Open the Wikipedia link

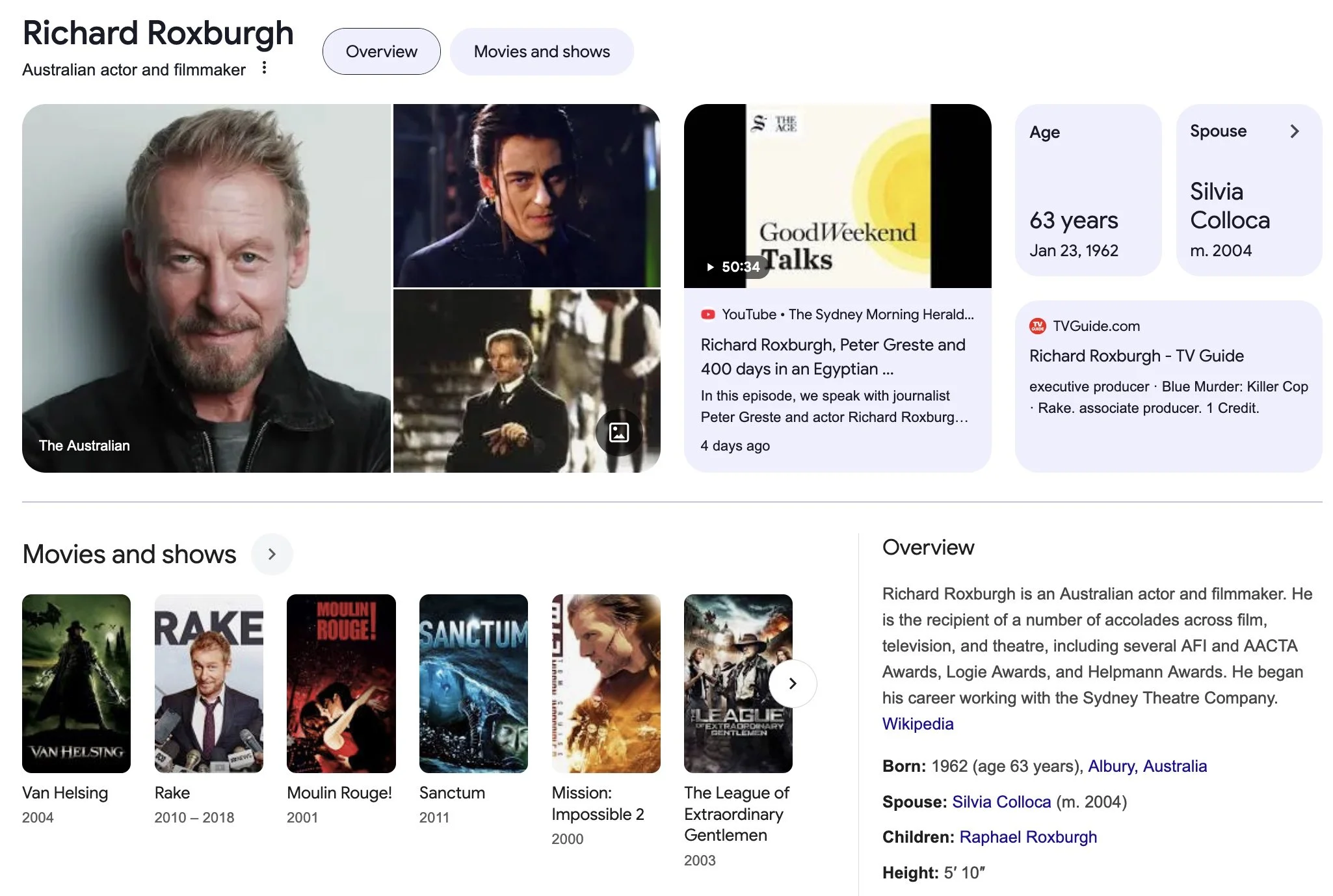pyautogui.click(x=917, y=724)
